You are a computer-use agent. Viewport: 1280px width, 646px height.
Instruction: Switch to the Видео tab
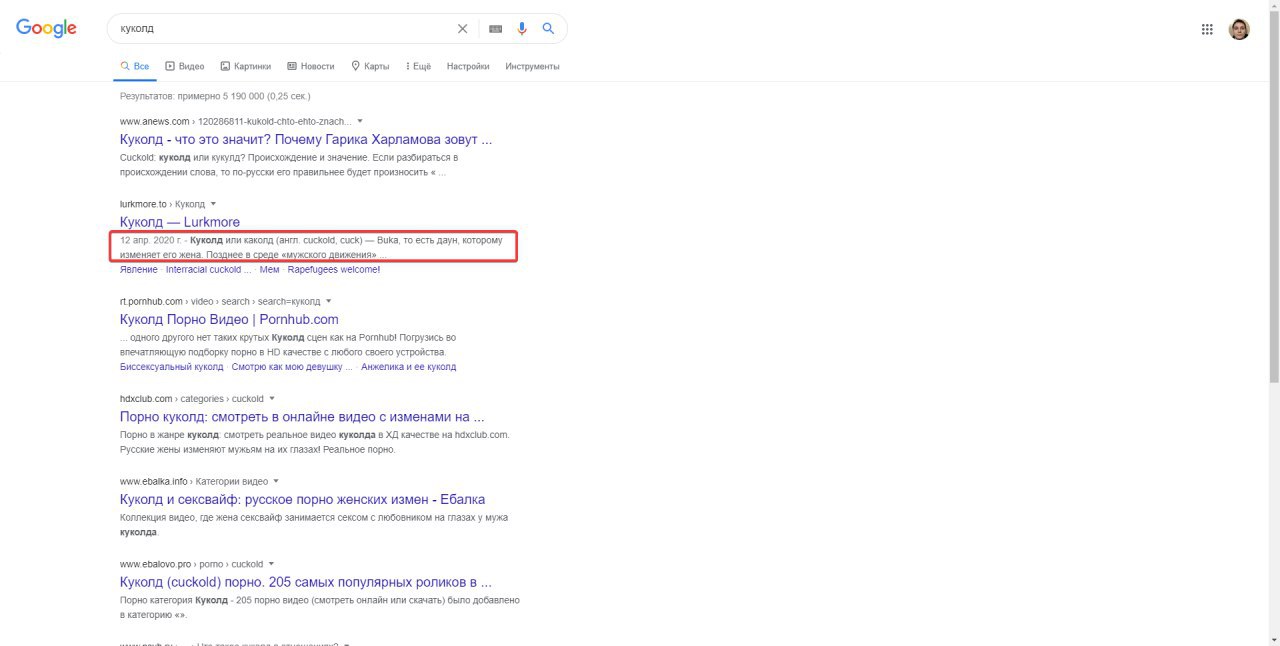[185, 66]
